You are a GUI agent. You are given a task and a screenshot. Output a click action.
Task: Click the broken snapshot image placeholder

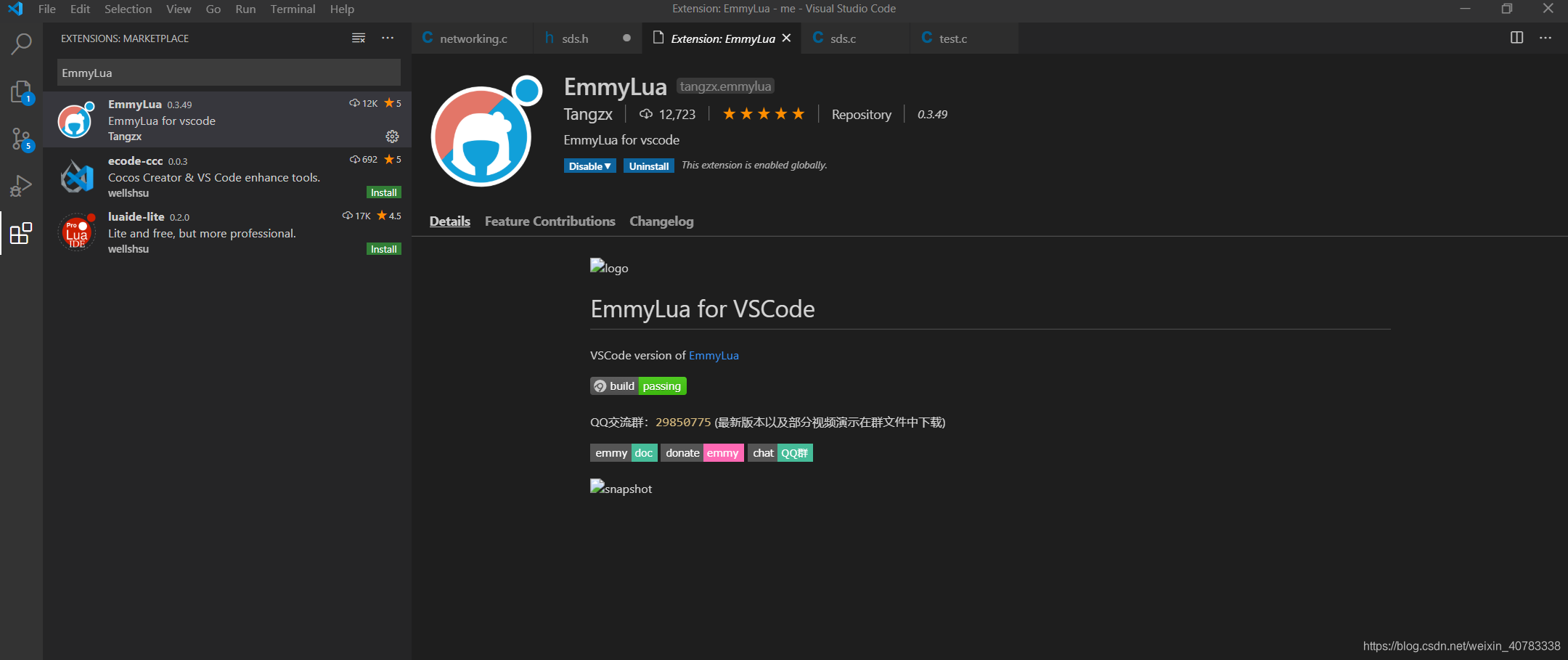621,488
